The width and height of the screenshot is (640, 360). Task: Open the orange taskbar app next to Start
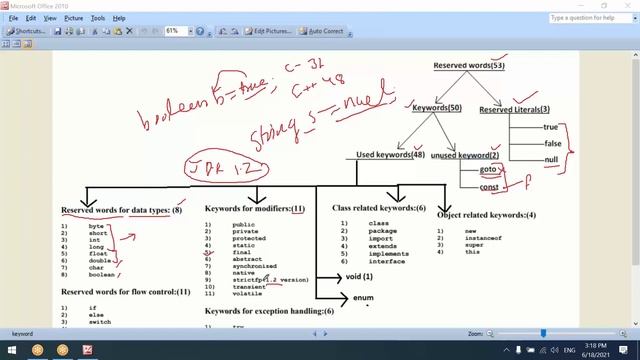(x=38, y=350)
